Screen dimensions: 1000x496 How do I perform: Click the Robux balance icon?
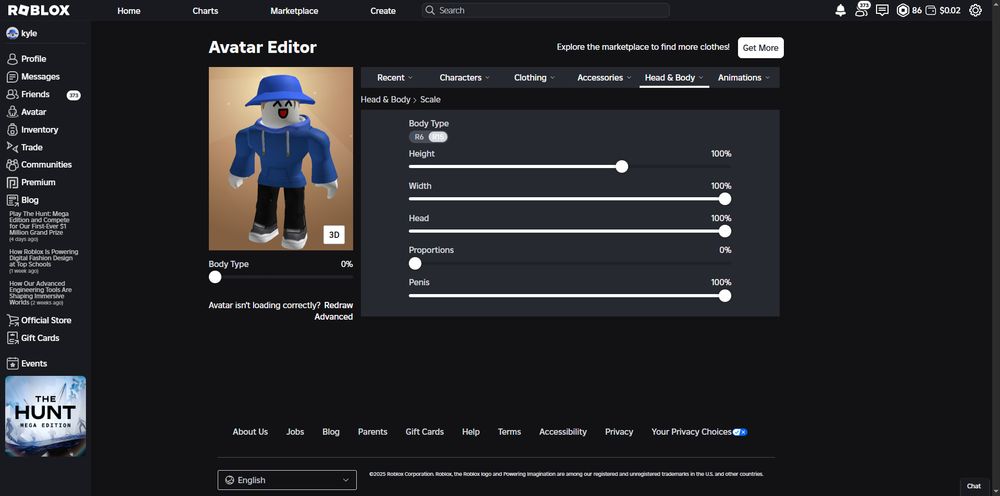coord(902,10)
